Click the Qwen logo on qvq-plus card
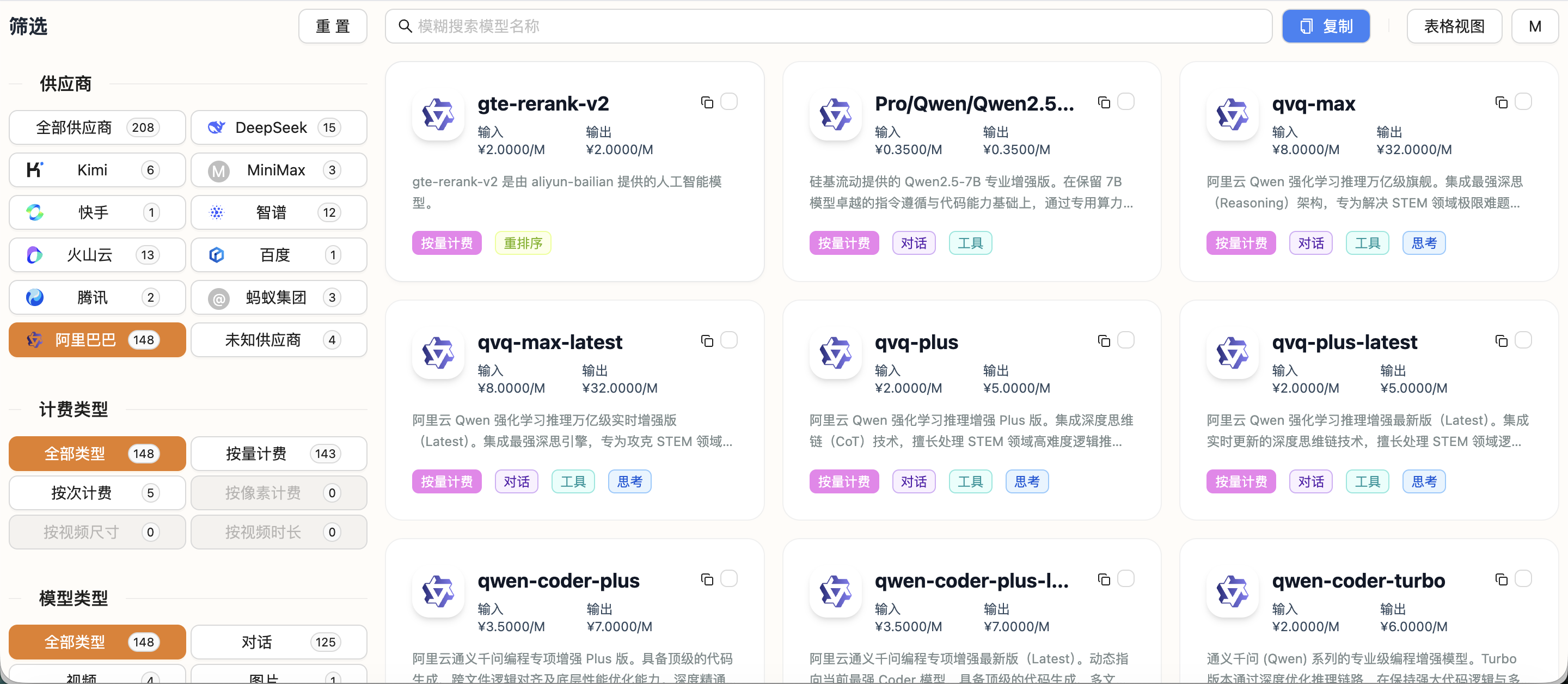Screen dimensions: 1568x684 [835, 353]
